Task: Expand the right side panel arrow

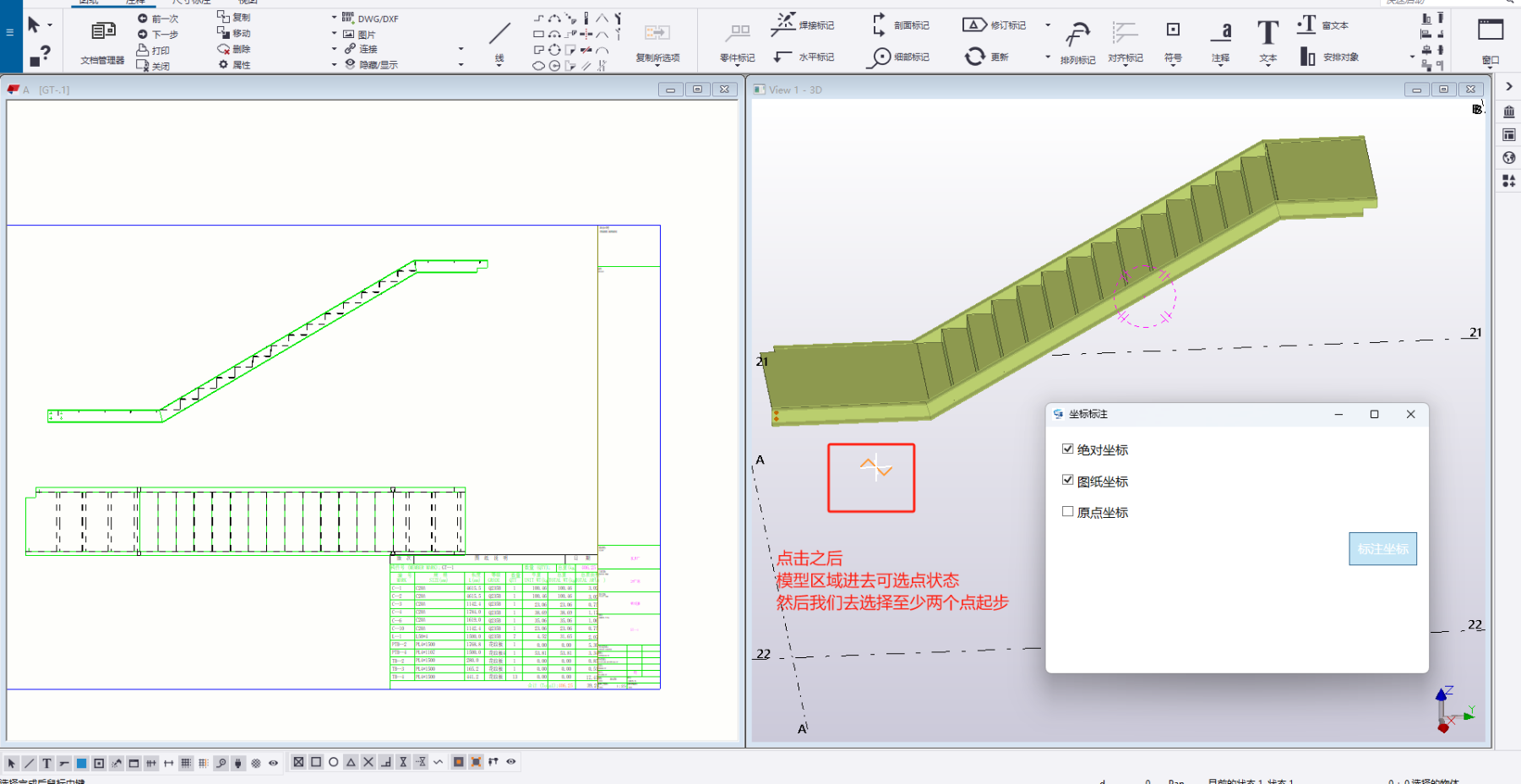Action: point(1508,86)
